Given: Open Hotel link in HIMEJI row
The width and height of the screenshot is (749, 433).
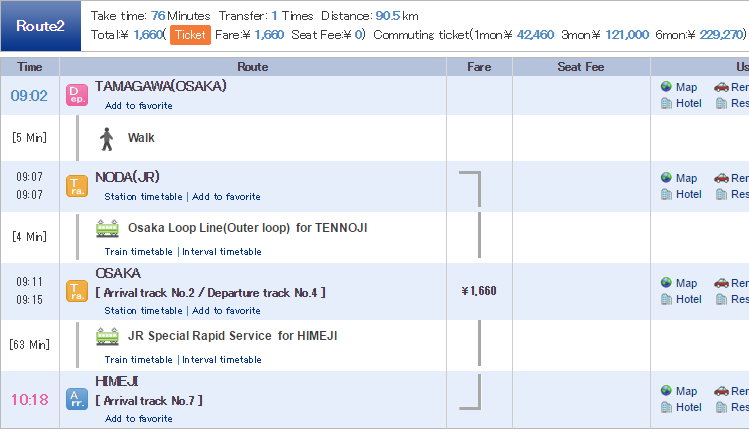Looking at the screenshot, I should pyautogui.click(x=689, y=407).
